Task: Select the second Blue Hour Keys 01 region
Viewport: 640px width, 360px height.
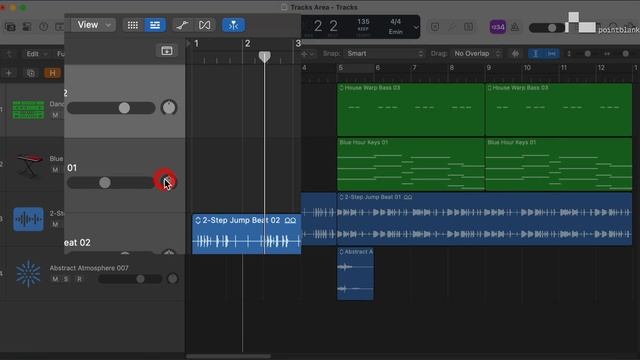Action: coord(559,164)
